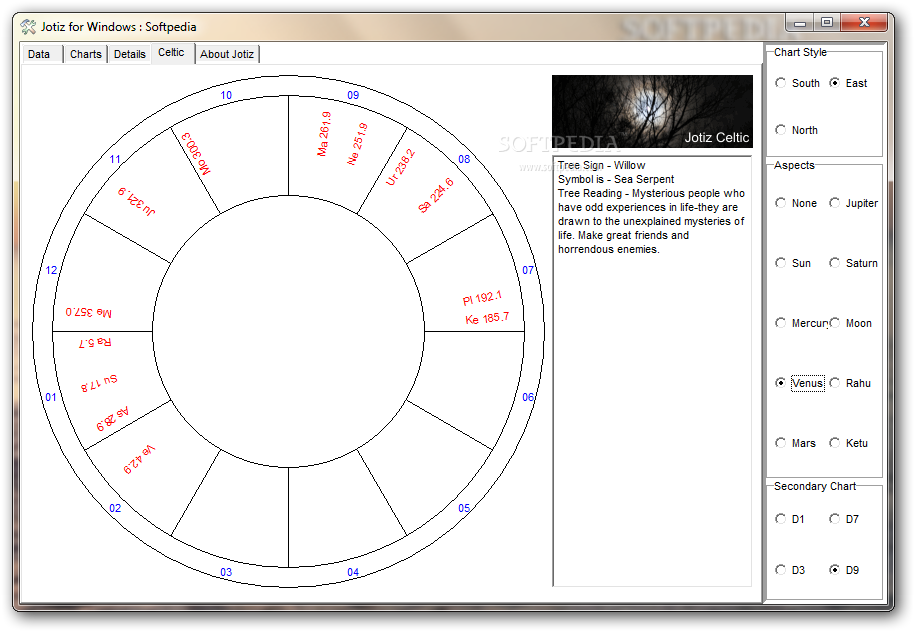This screenshot has width=915, height=632.
Task: Click the Ne 251.9 planet label
Action: [357, 144]
